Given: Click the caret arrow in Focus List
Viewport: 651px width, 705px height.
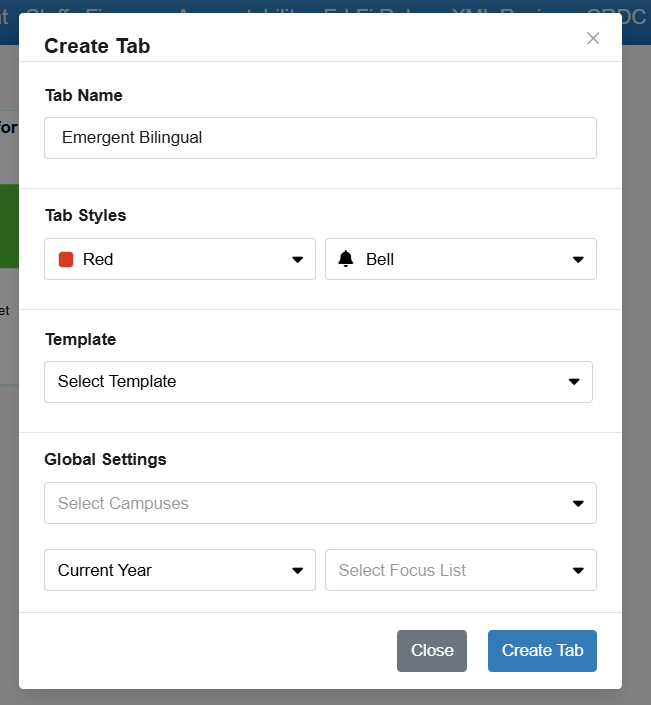Looking at the screenshot, I should tap(578, 571).
